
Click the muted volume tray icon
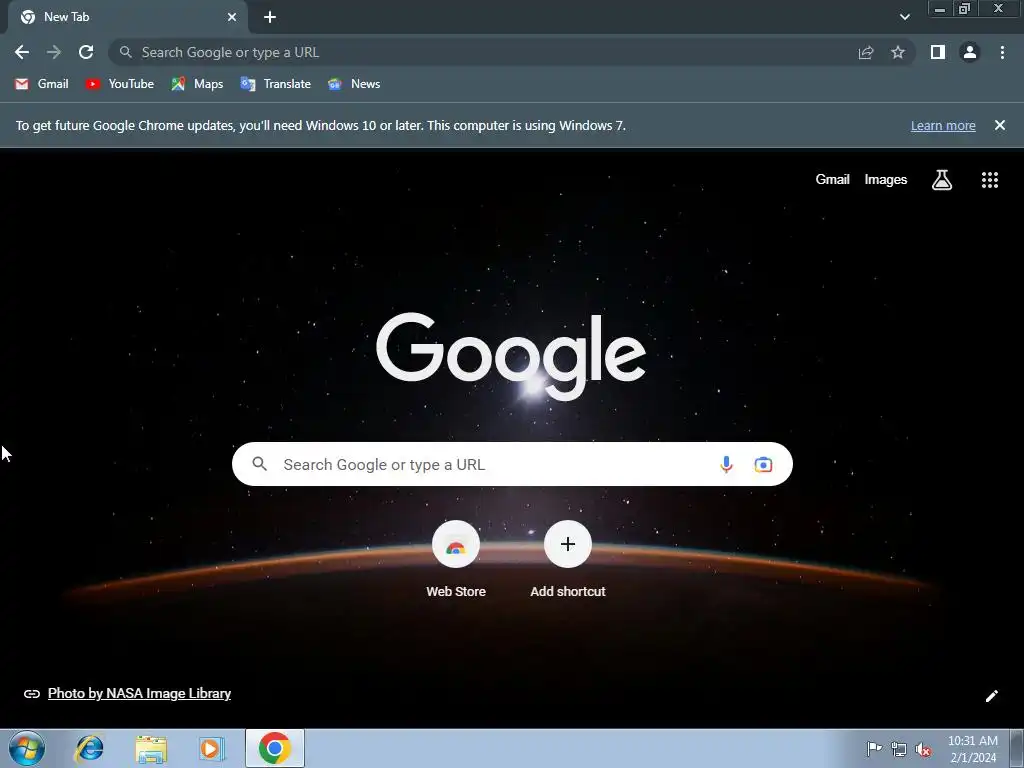click(x=923, y=749)
